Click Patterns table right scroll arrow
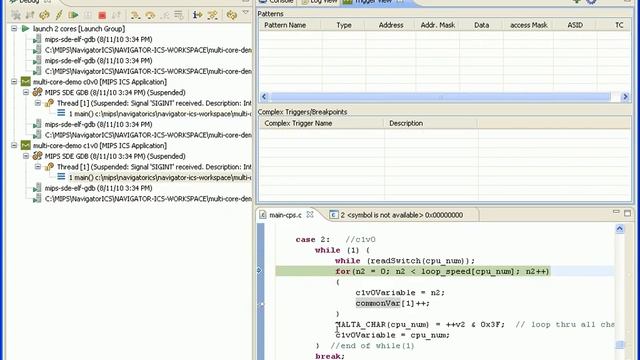Image resolution: width=640 pixels, height=360 pixels. coord(625,97)
